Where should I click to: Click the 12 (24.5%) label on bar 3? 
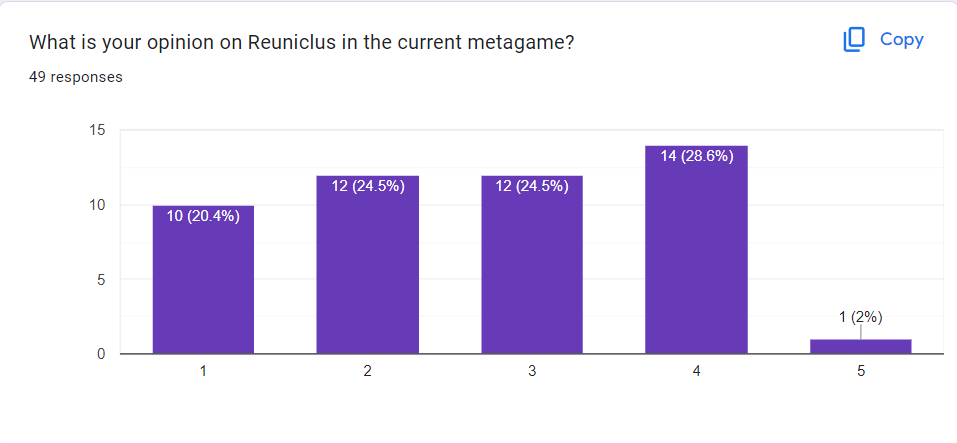pyautogui.click(x=532, y=186)
